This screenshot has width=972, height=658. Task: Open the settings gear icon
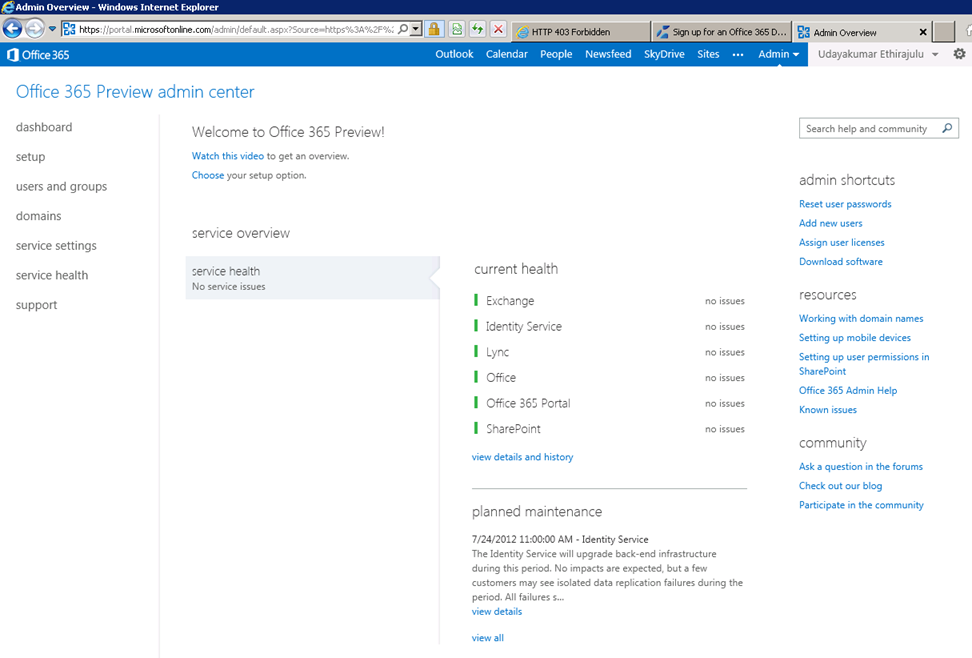tap(959, 54)
